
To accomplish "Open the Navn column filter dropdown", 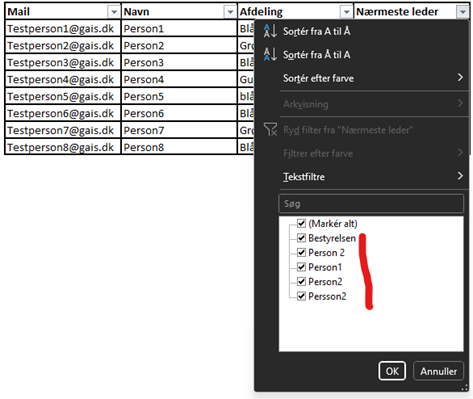I will coord(230,12).
